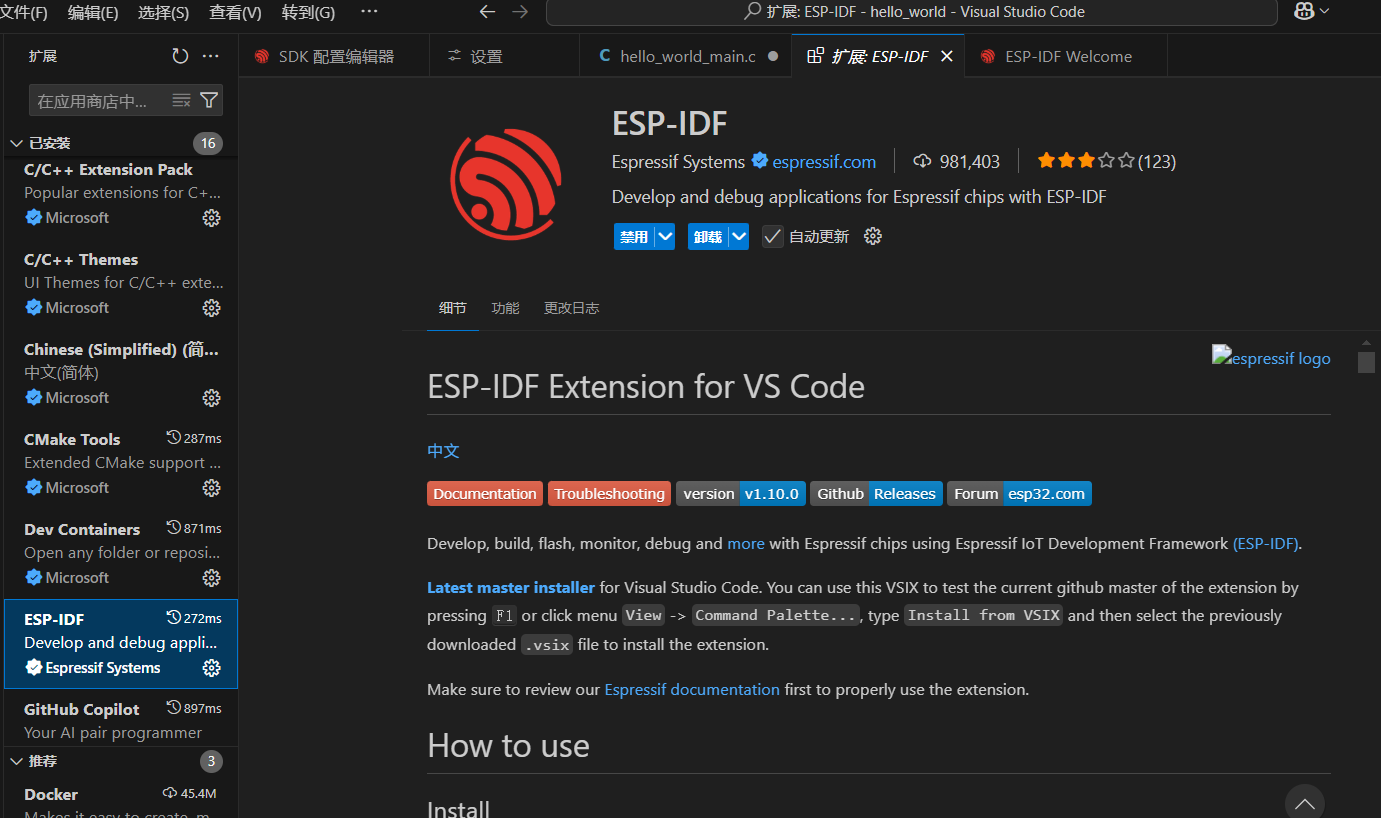Open more actions in Extensions view
1381x818 pixels.
click(x=210, y=55)
